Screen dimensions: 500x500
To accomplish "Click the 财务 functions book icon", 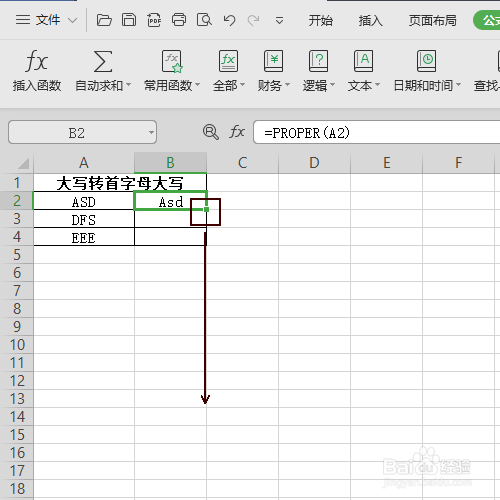I will click(273, 61).
